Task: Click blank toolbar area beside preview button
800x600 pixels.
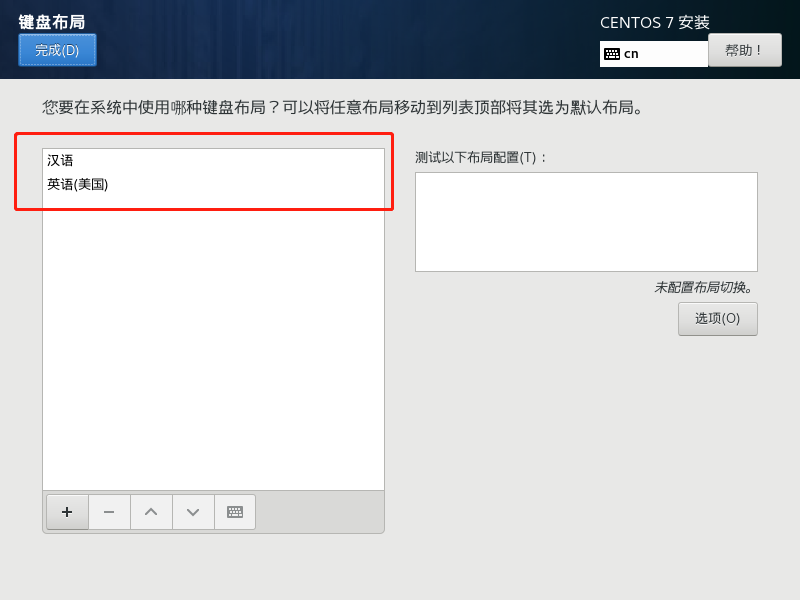Action: [x=319, y=512]
